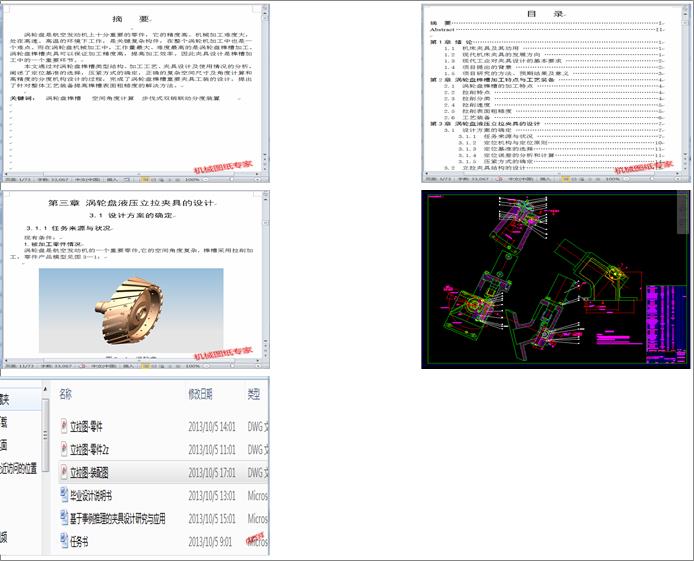Open the 2.4 拉削速度 contents entry
Viewport: 694px width, 561px height.
click(554, 105)
